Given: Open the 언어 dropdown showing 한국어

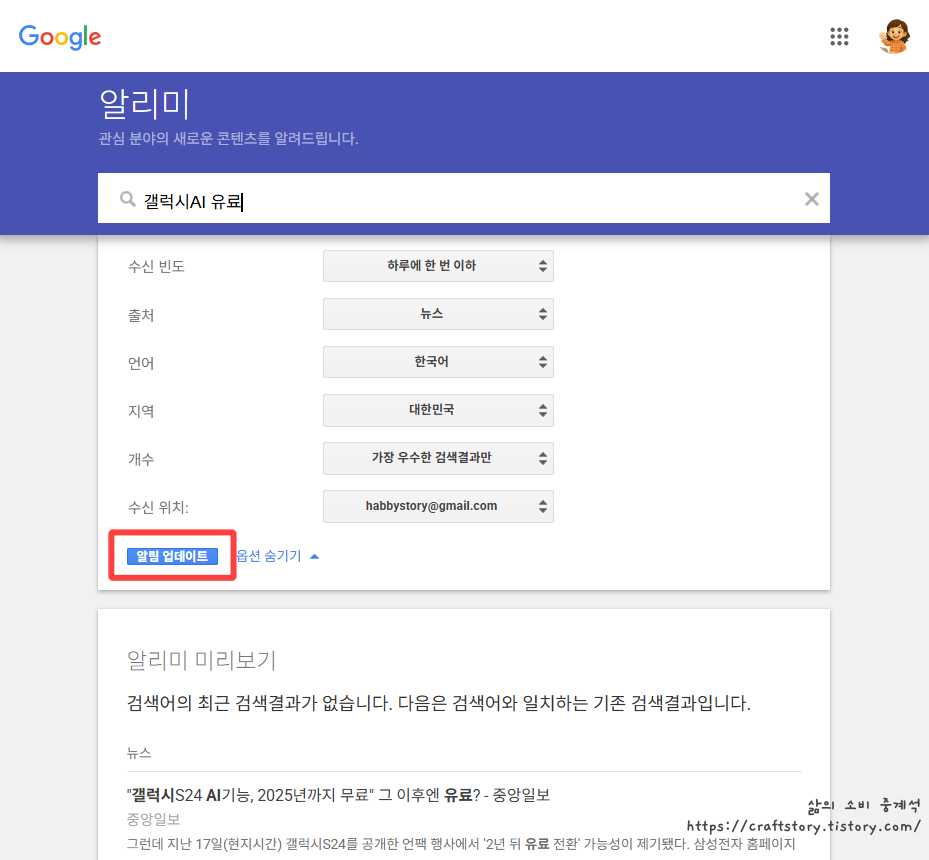Looking at the screenshot, I should tap(438, 362).
